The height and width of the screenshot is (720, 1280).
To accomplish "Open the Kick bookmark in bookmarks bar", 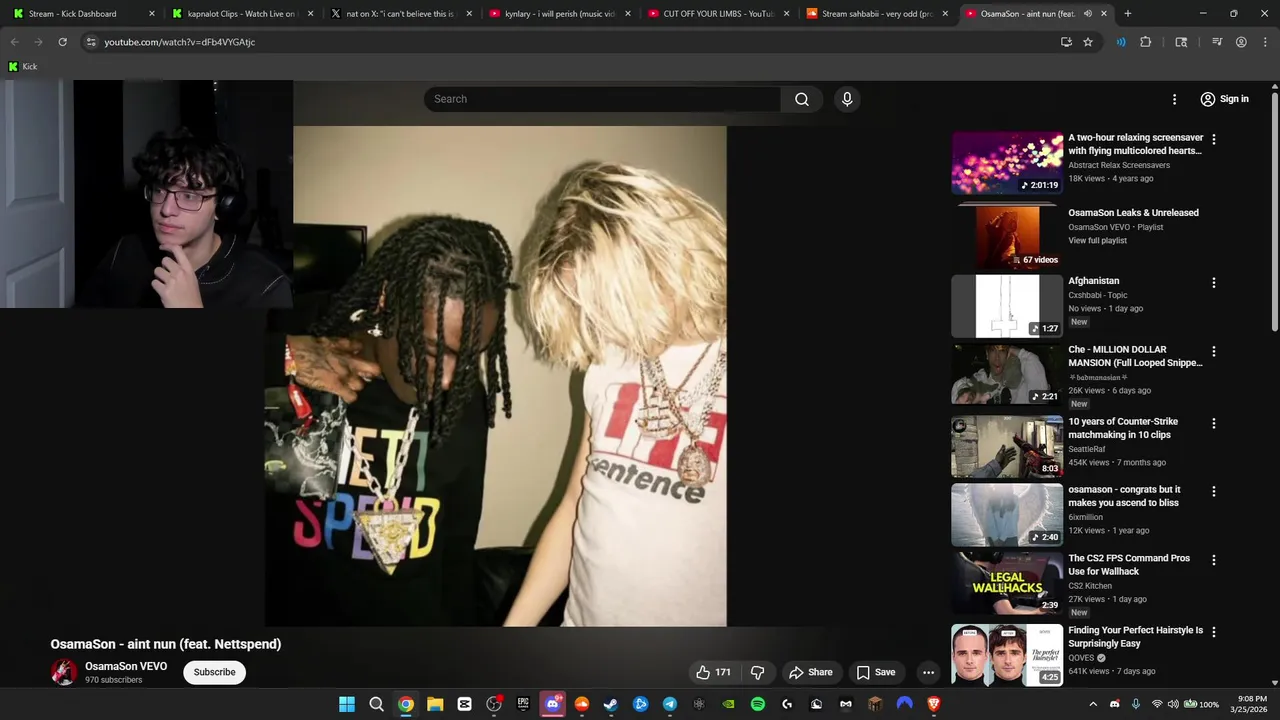I will tap(22, 66).
